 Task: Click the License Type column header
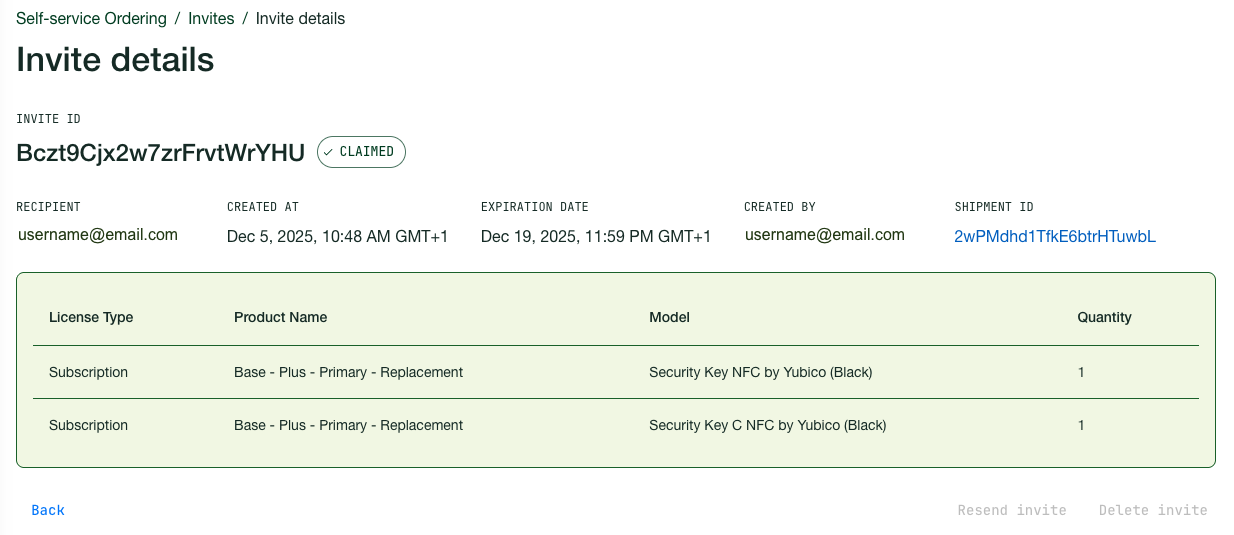pyautogui.click(x=91, y=317)
